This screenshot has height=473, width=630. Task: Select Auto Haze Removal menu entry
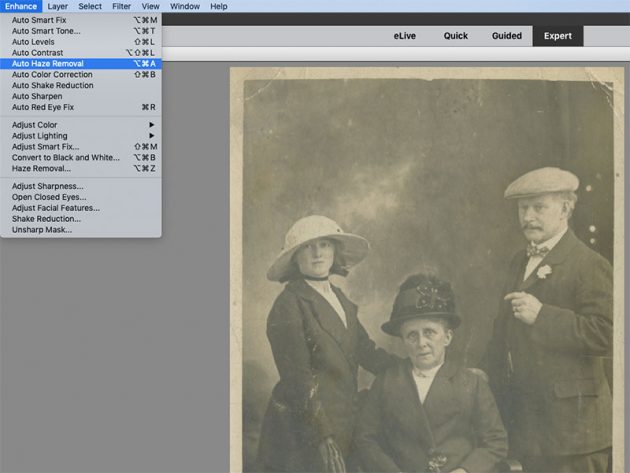coord(81,63)
